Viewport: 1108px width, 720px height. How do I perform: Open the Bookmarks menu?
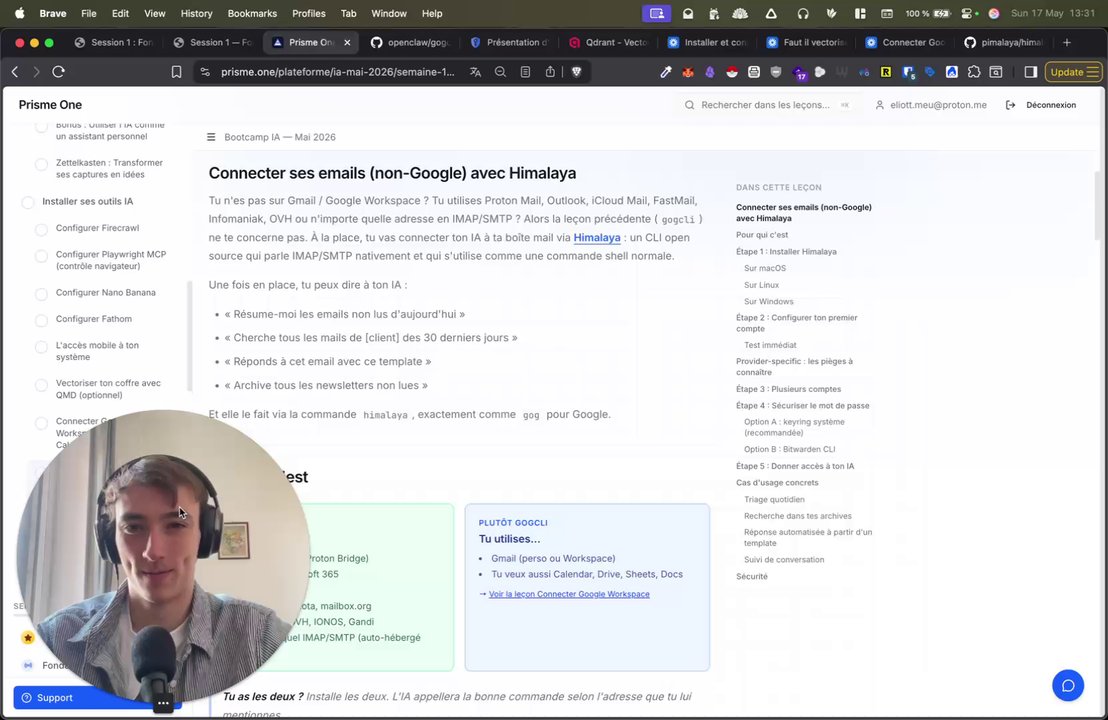point(252,13)
